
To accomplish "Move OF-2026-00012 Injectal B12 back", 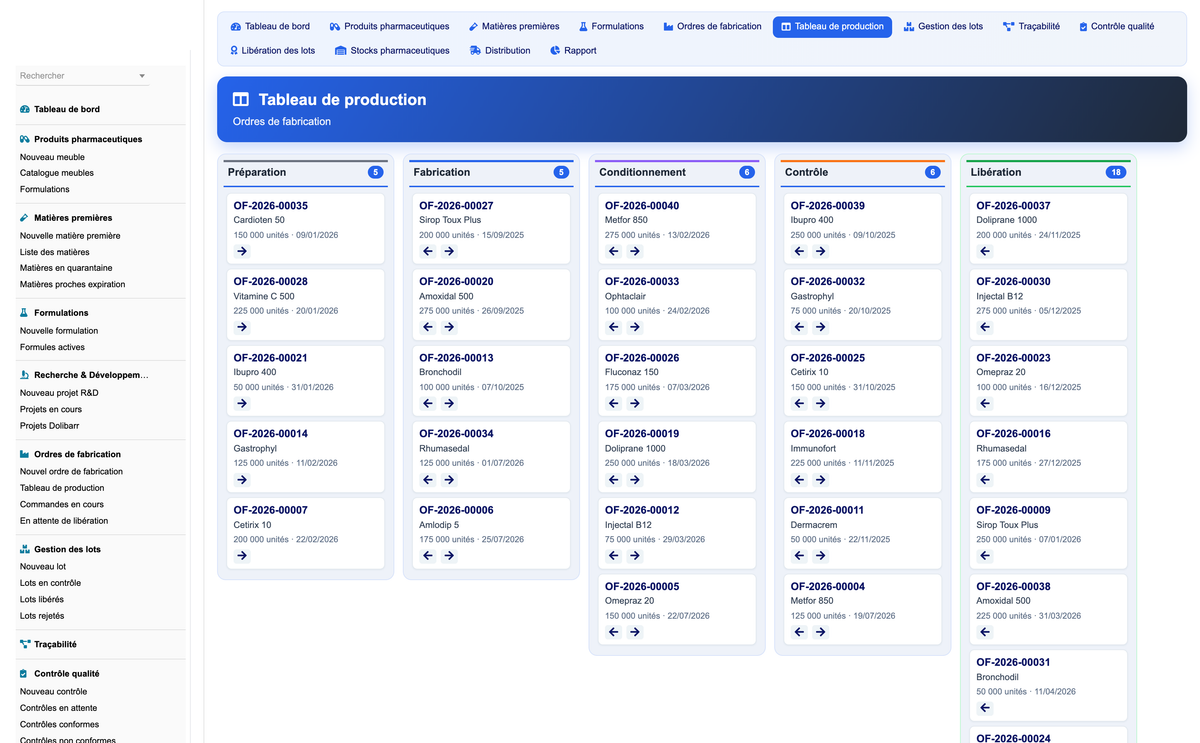I will pyautogui.click(x=613, y=555).
